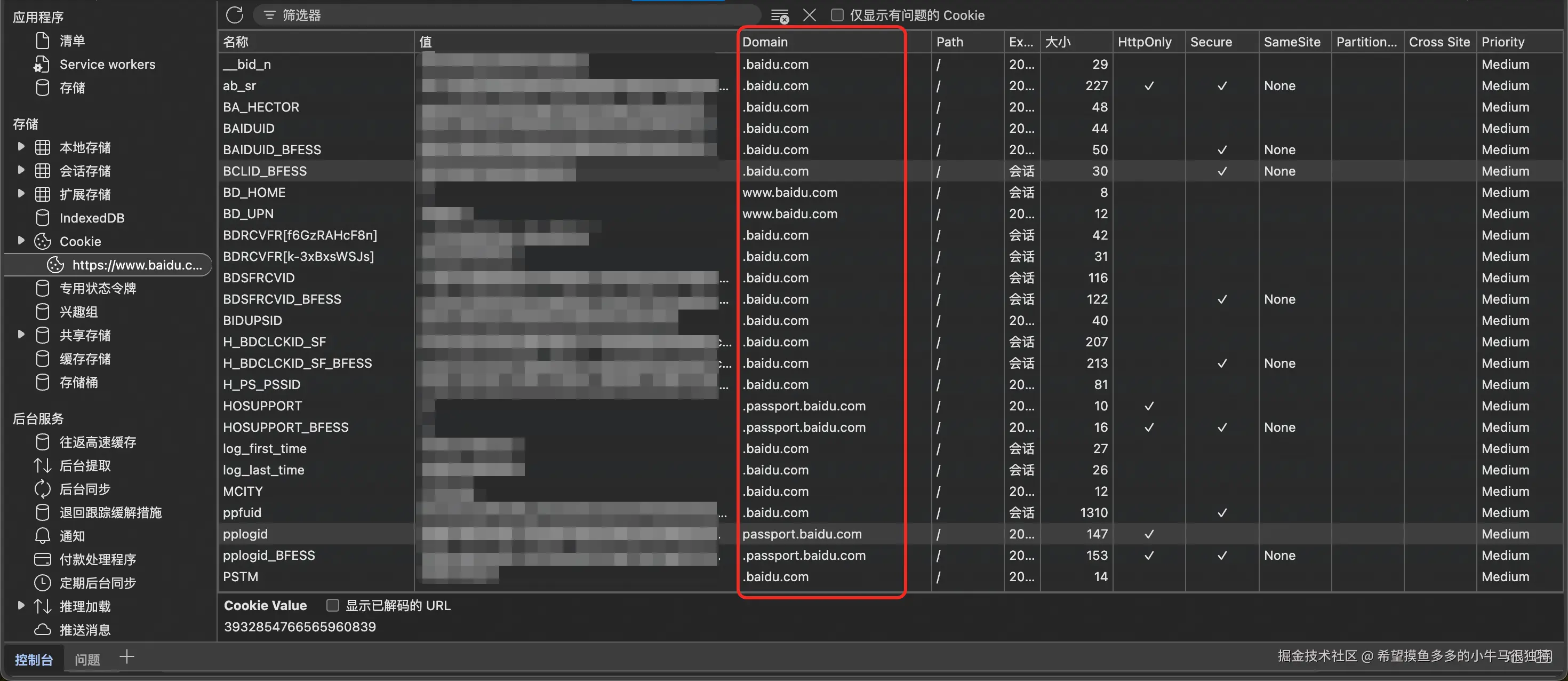
Task: Switch to the 控制台 tab
Action: pyautogui.click(x=34, y=660)
